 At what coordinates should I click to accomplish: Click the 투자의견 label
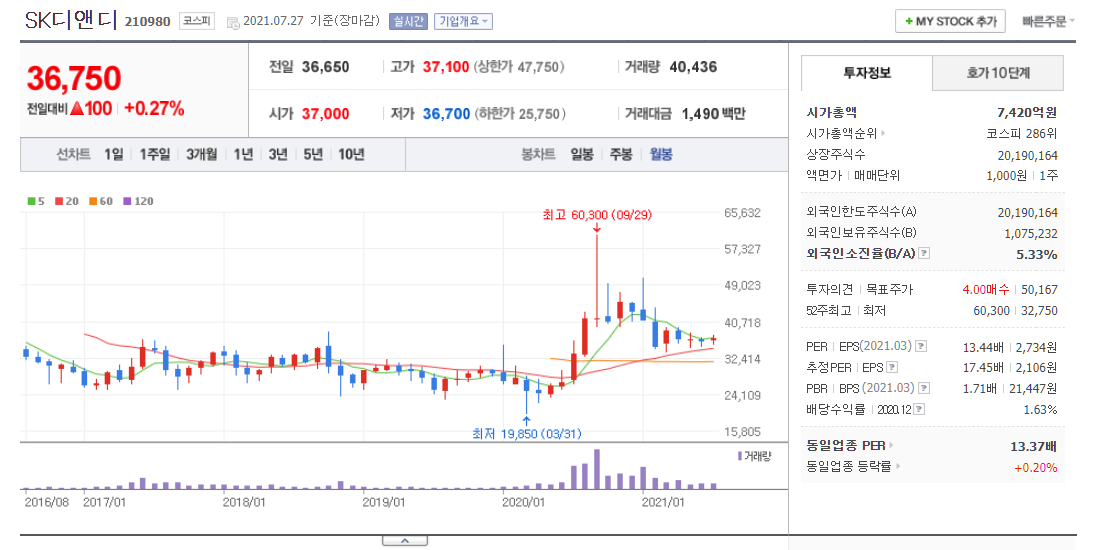click(x=830, y=289)
